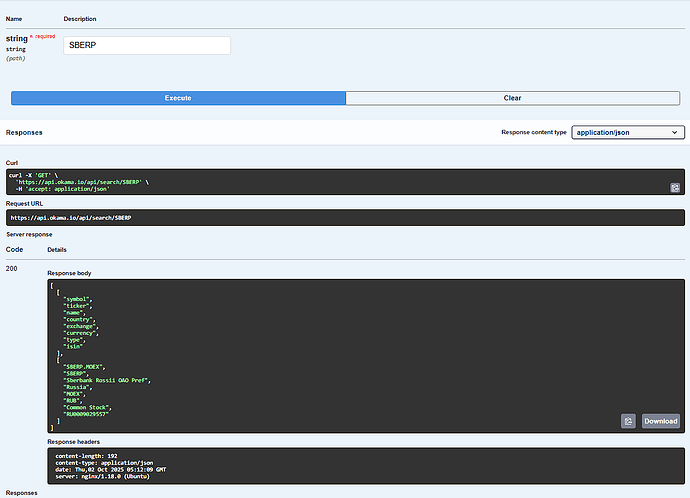Click the "Common Stock" type value
This screenshot has height=498, width=690.
coord(87,406)
